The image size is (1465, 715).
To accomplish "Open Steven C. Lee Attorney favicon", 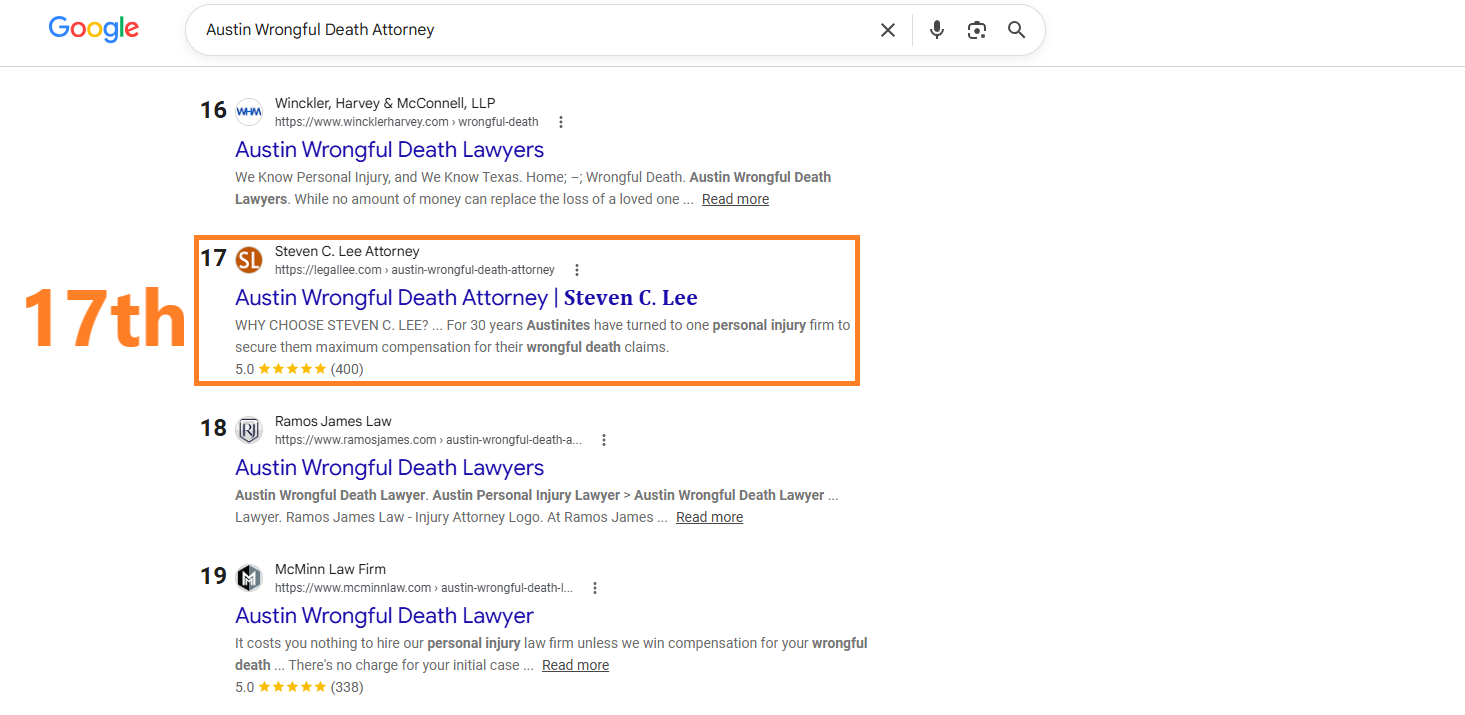I will (249, 260).
